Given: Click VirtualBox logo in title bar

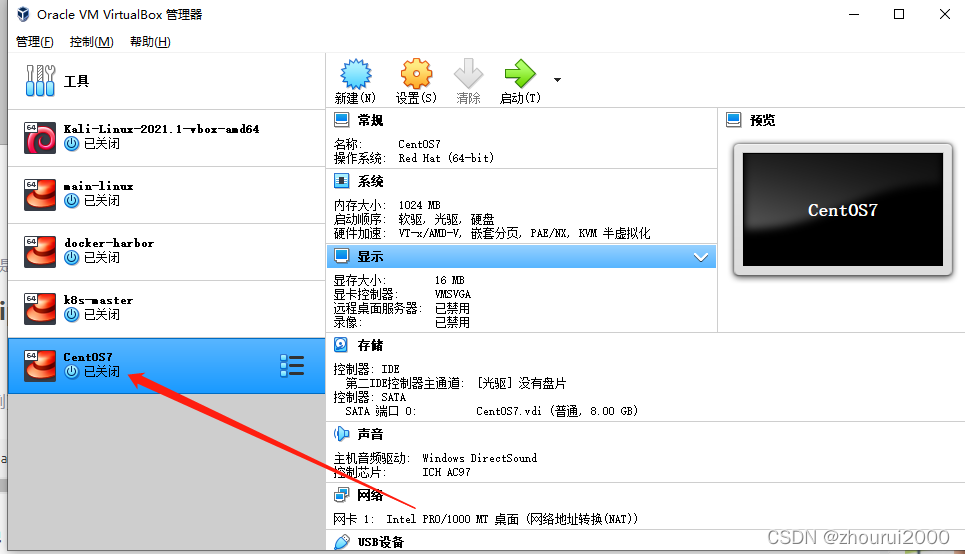Looking at the screenshot, I should click(x=23, y=14).
